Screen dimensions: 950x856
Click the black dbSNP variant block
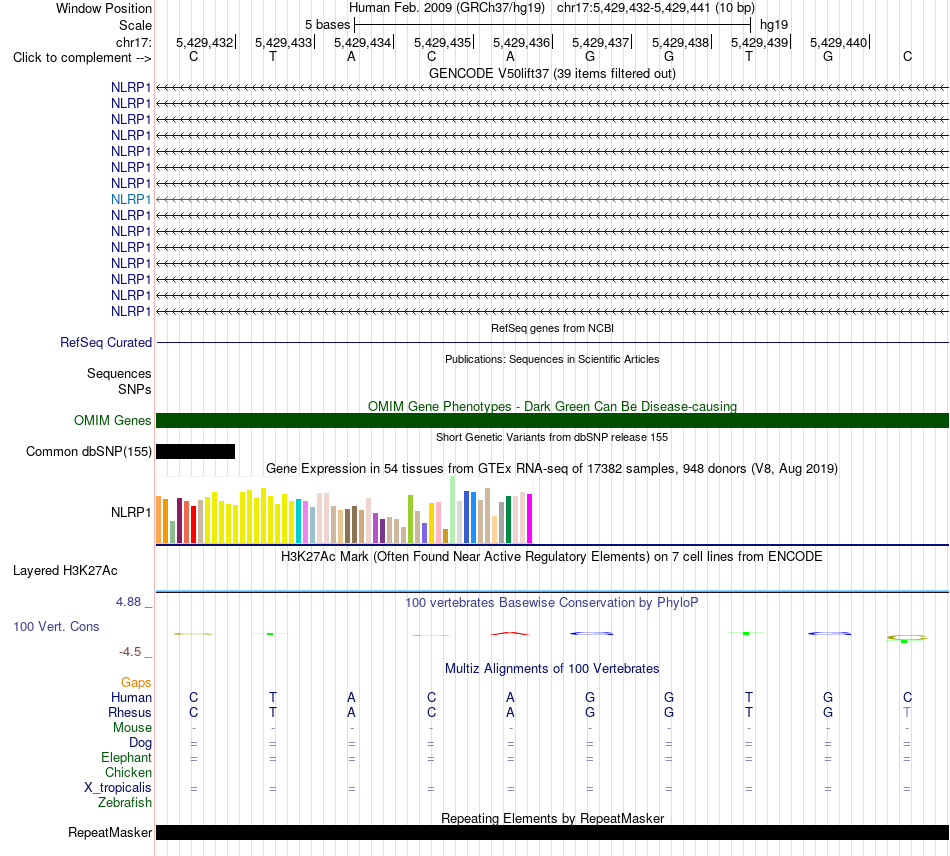[195, 451]
